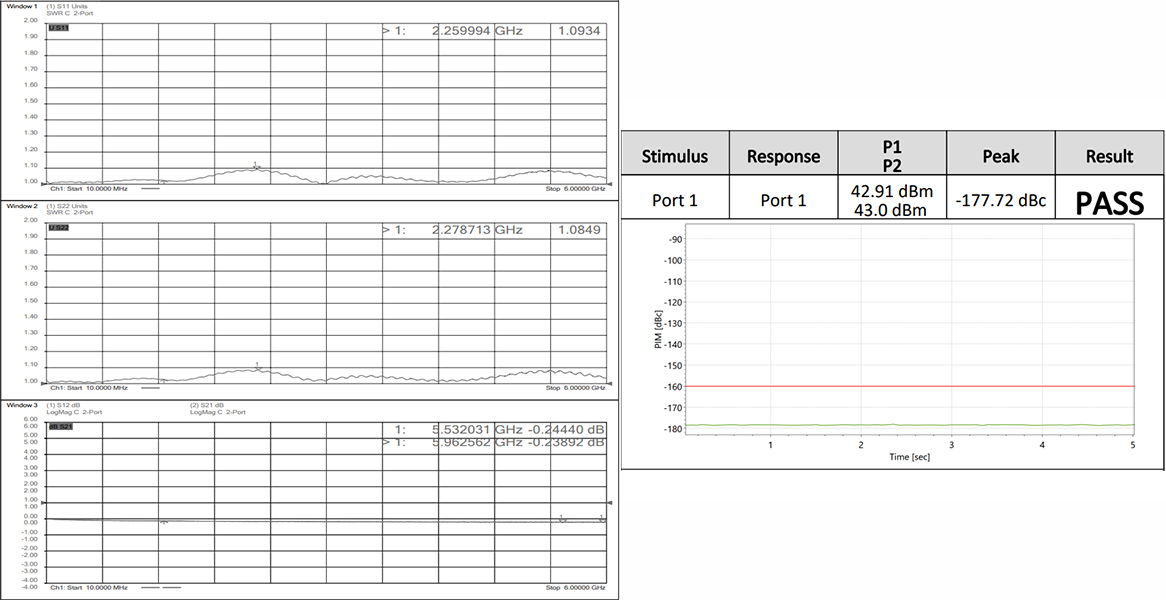Screen dimensions: 1166x600
Task: Click marker 1 on the S22 trace
Action: [258, 366]
